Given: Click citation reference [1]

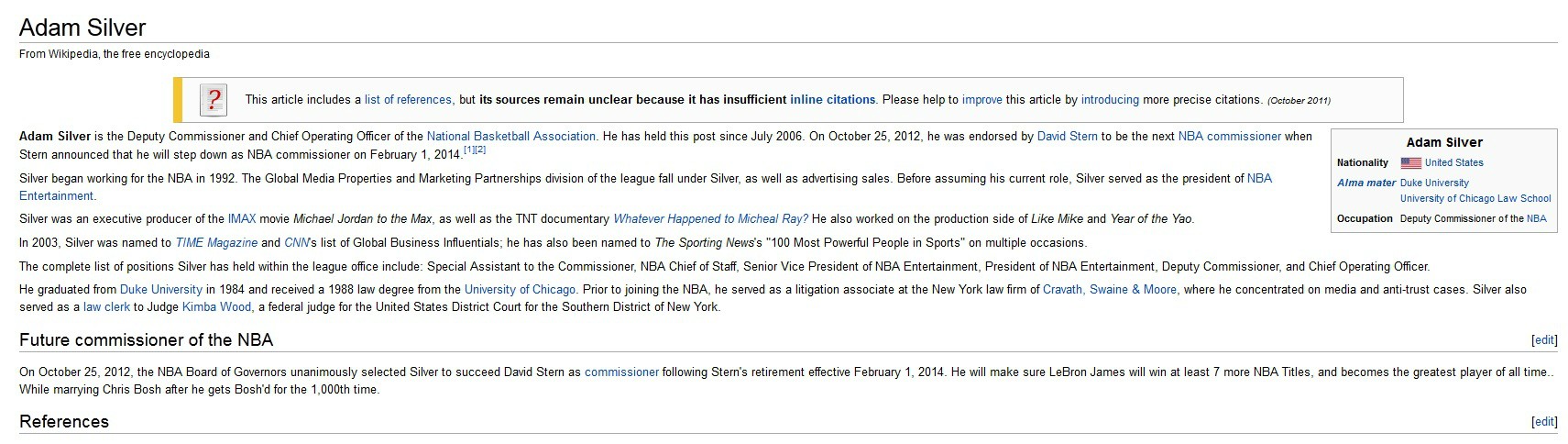Looking at the screenshot, I should click(x=468, y=150).
